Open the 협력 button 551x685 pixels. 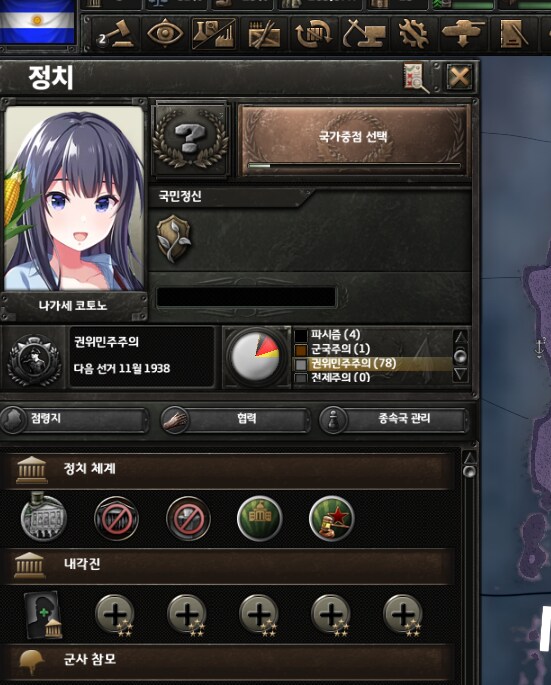click(x=235, y=420)
